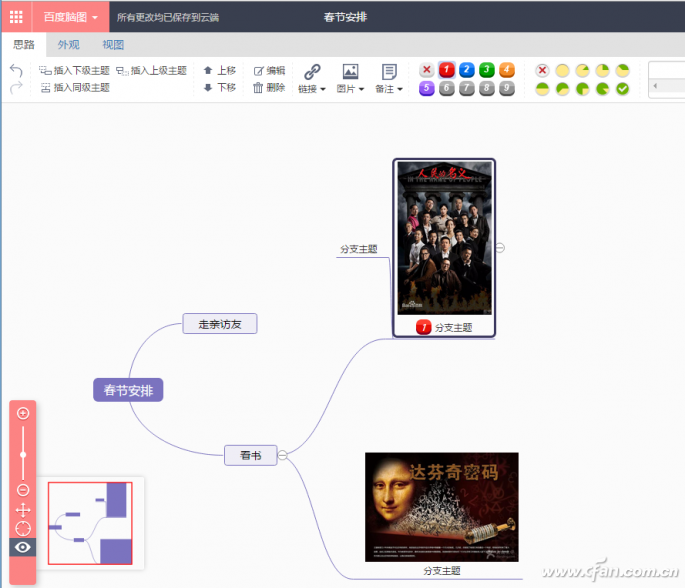Set progress to half pie icon
685x588 pixels.
point(542,89)
